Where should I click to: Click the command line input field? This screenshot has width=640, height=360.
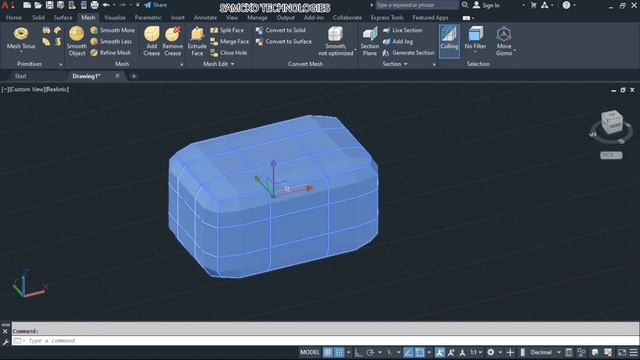point(325,340)
